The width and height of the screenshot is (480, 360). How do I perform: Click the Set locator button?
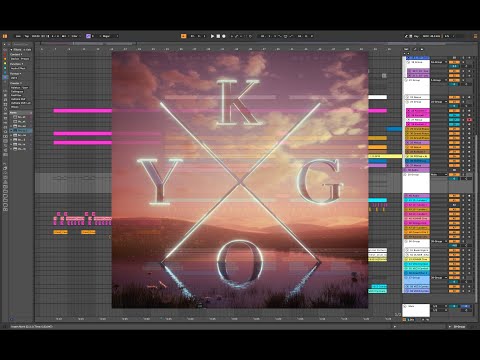pyautogui.click(x=406, y=49)
